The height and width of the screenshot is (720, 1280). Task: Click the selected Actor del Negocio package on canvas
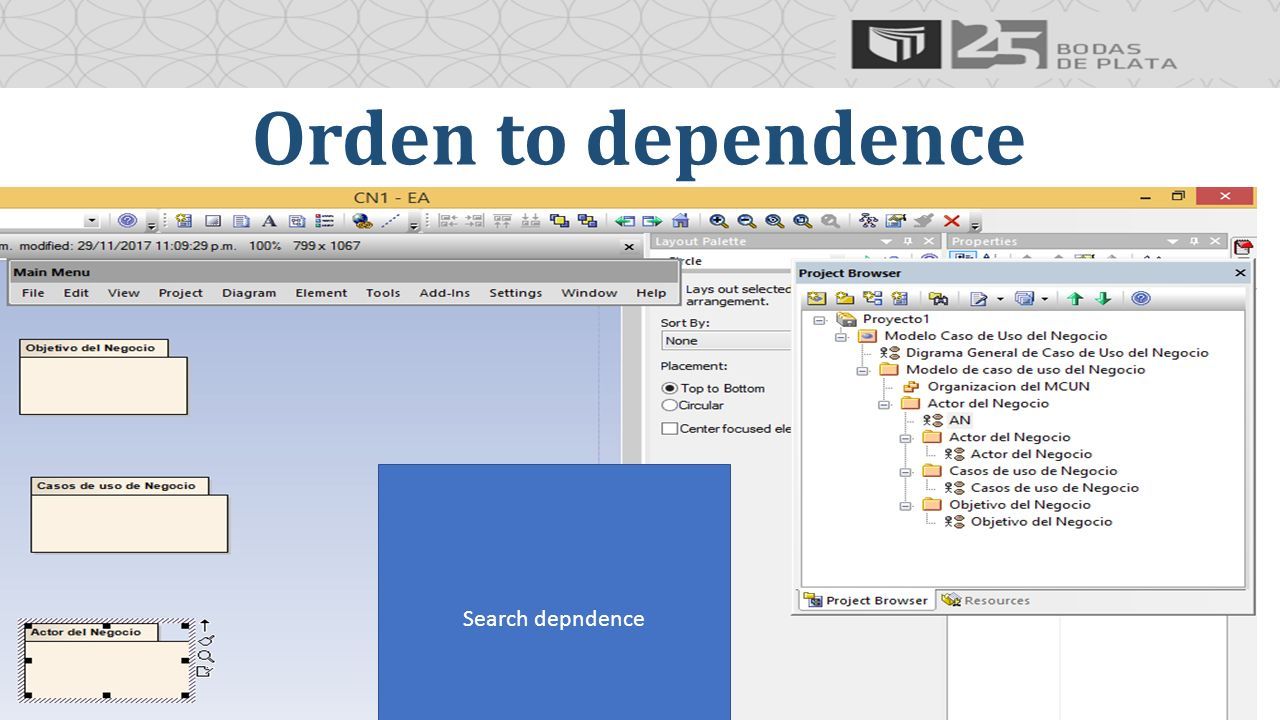tap(107, 660)
